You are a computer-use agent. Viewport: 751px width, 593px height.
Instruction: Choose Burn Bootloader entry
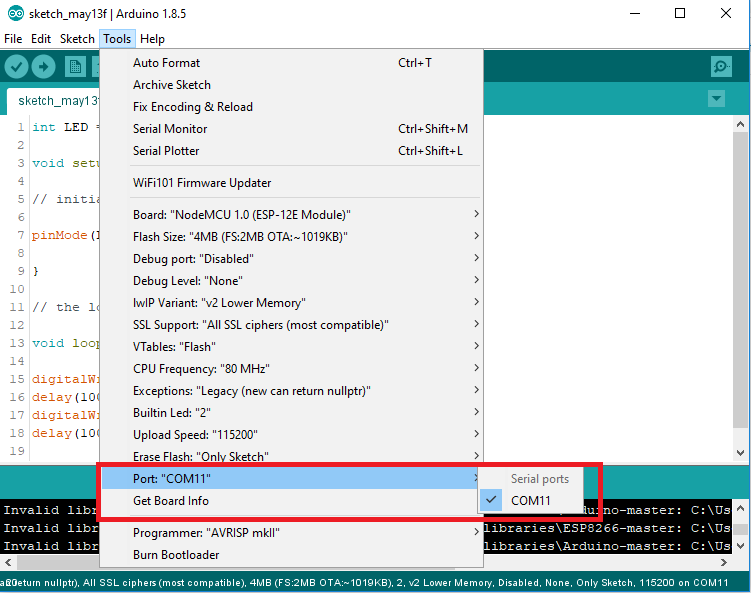coord(292,555)
